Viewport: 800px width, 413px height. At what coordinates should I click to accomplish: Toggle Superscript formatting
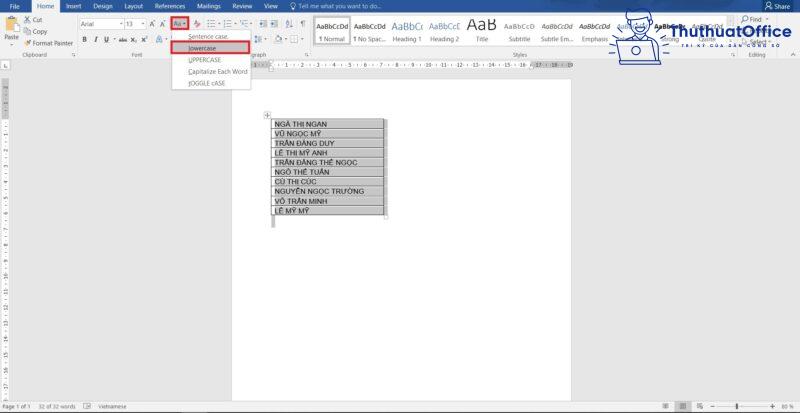pos(144,39)
